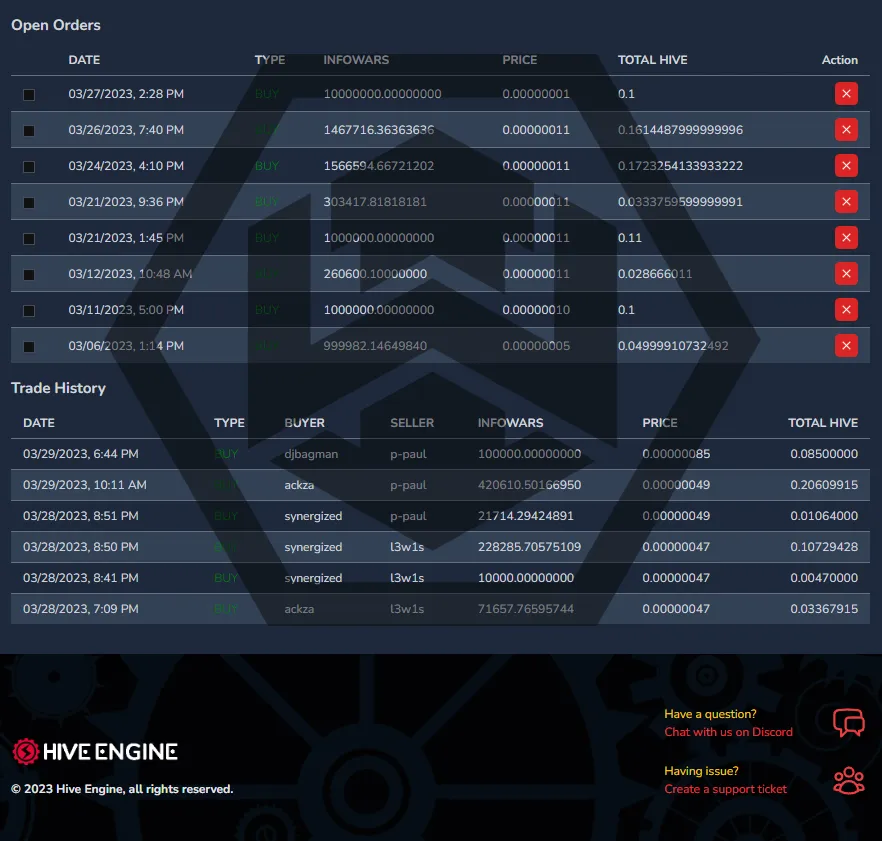Screen dimensions: 882x841
Task: Tick checkbox for 03/21/2023, 1:45 PM order
Action: 29,239
